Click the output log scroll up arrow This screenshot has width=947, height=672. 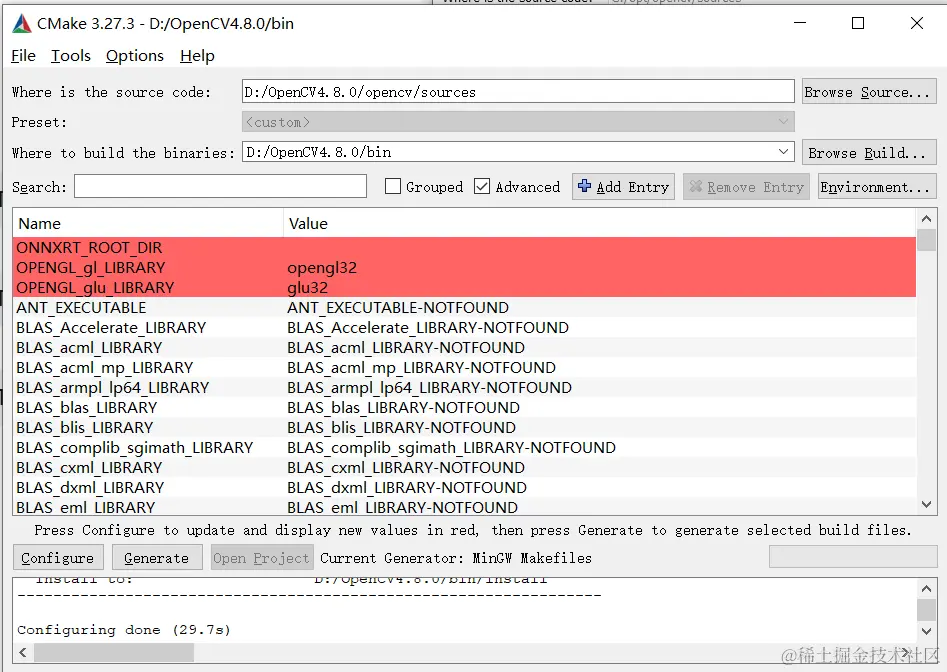click(x=926, y=588)
